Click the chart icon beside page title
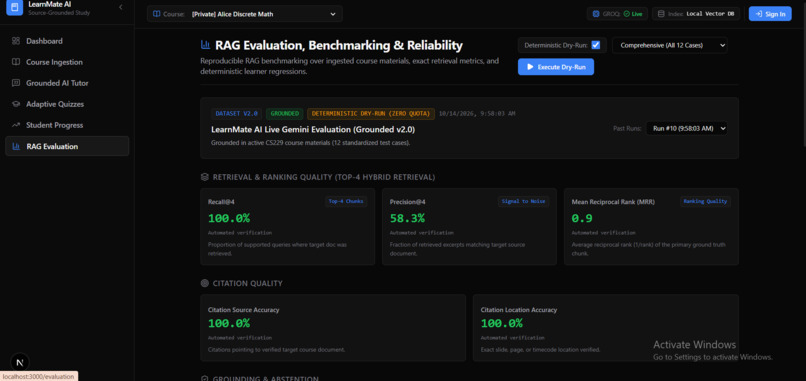806x381 pixels. [x=205, y=45]
